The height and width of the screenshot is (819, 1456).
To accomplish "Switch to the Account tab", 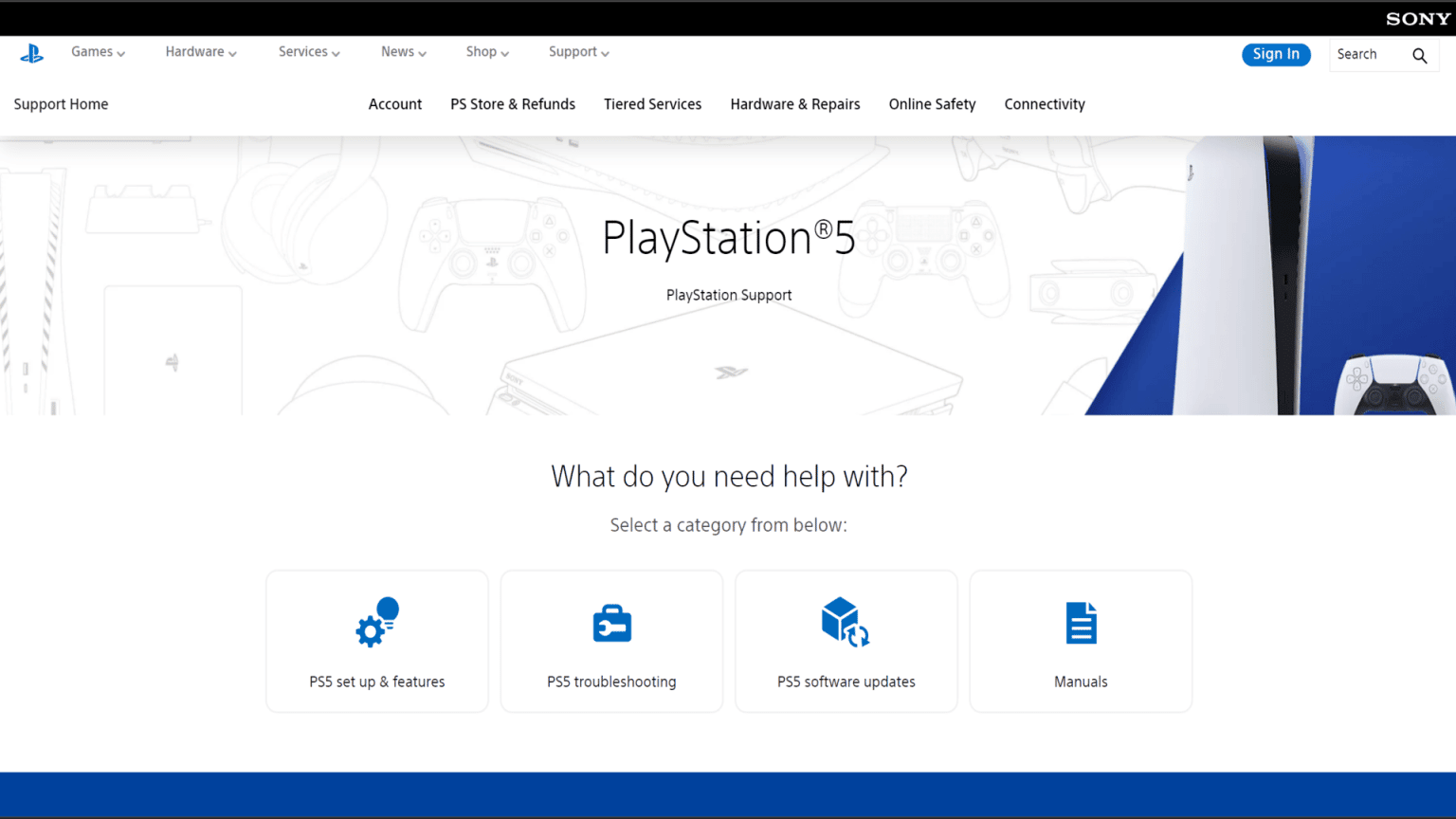I will point(395,104).
